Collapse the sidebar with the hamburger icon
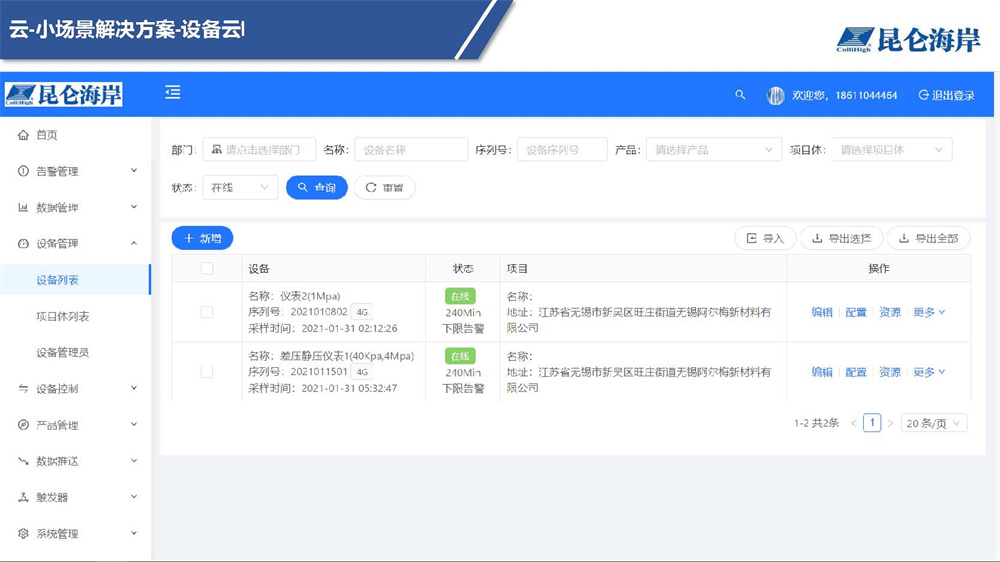The width and height of the screenshot is (1000, 562). [173, 93]
